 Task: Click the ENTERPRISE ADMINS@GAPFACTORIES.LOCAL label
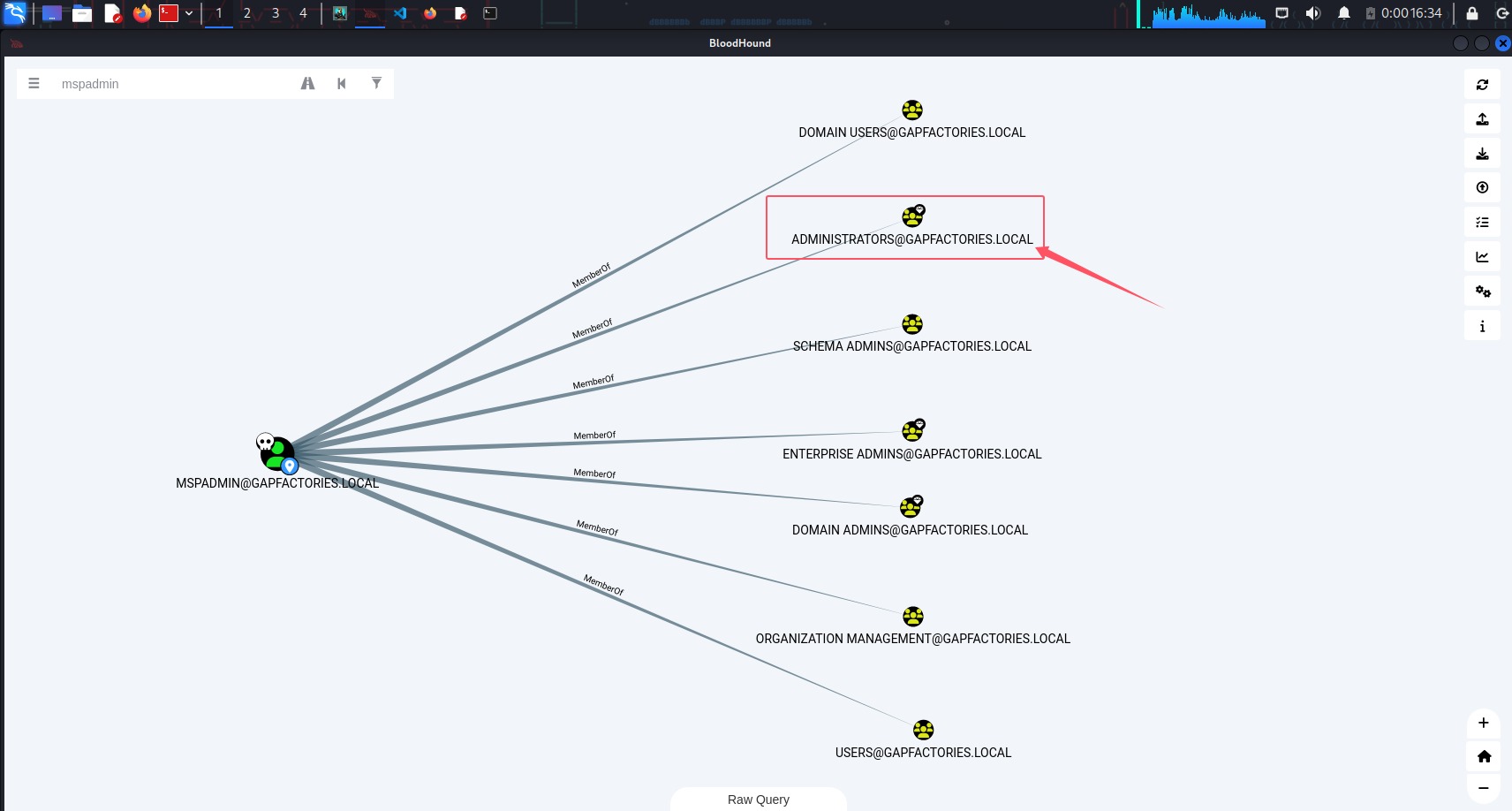click(912, 454)
